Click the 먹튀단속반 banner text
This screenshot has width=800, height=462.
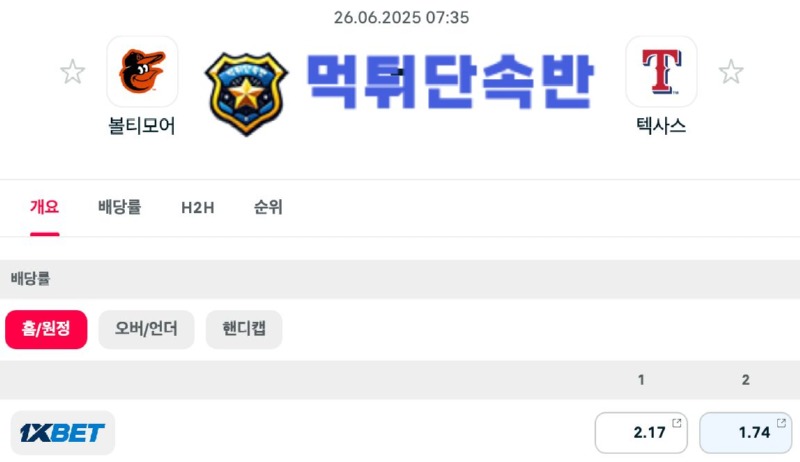[450, 82]
